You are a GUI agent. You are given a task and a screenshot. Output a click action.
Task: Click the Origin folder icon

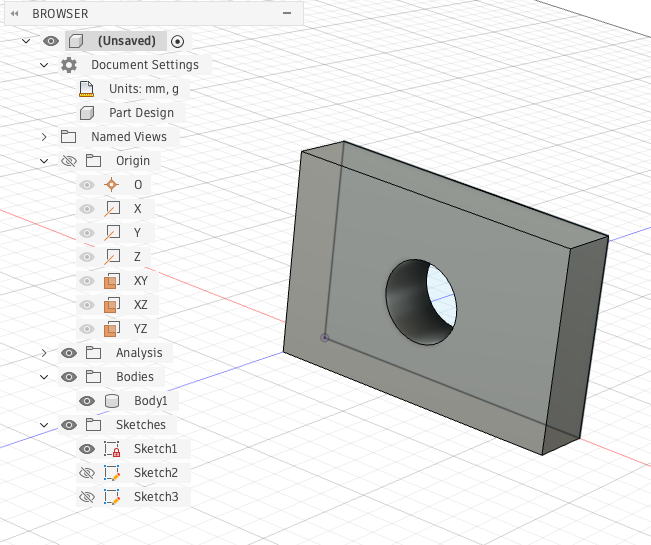point(93,161)
